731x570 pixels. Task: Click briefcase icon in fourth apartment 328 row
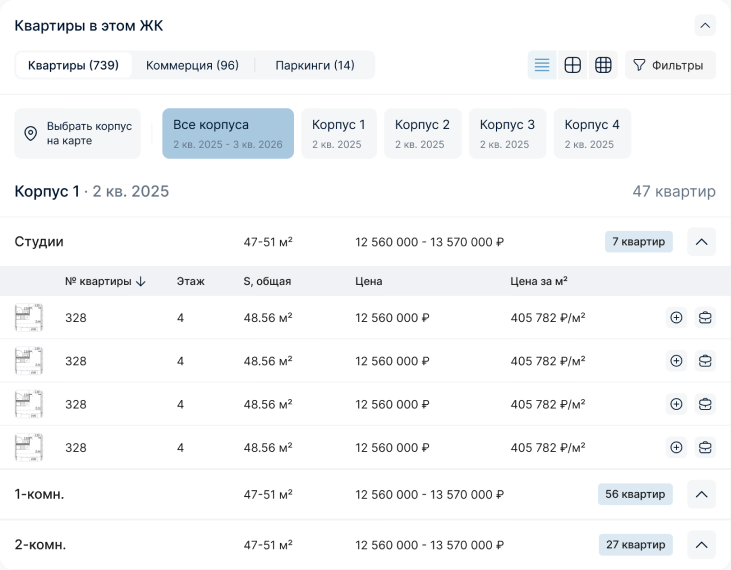tap(705, 447)
